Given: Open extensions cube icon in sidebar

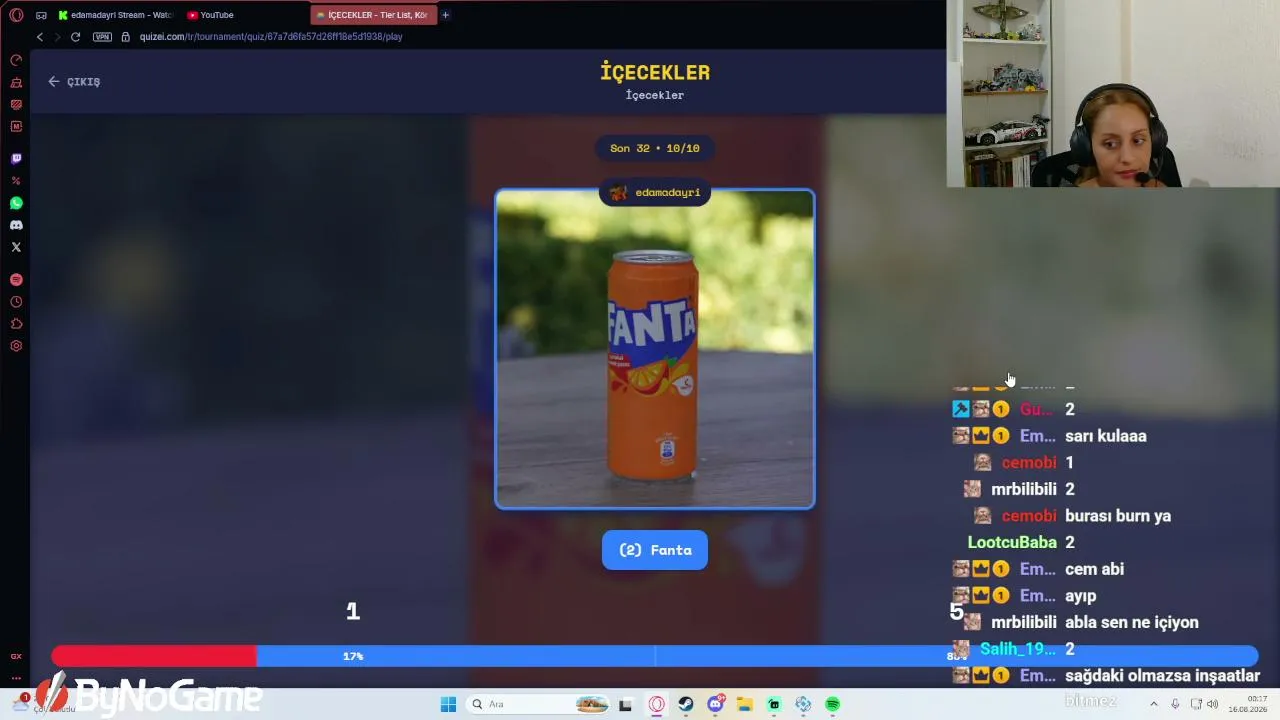Looking at the screenshot, I should point(16,324).
